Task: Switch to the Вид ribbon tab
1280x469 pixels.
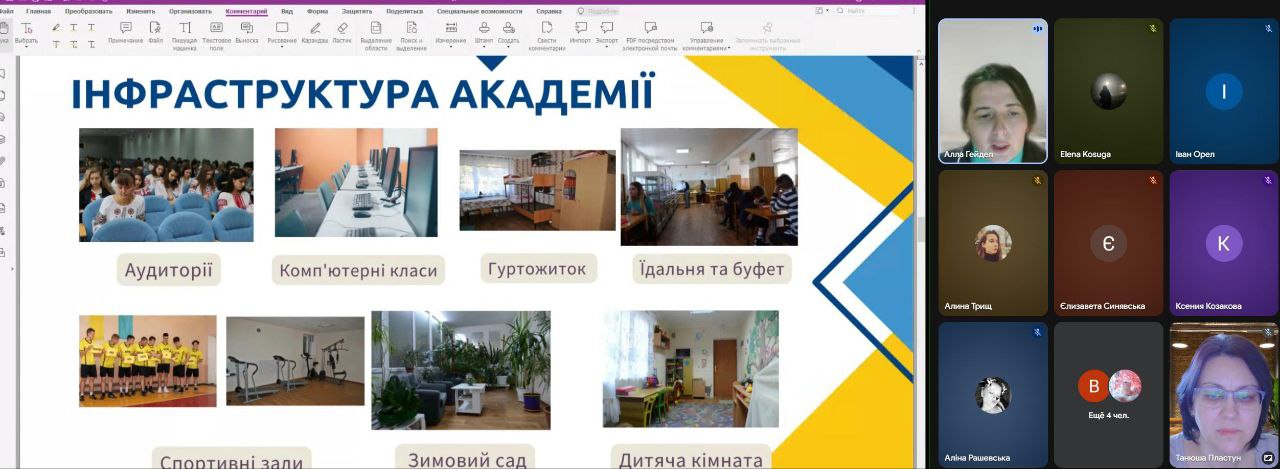Action: tap(287, 11)
